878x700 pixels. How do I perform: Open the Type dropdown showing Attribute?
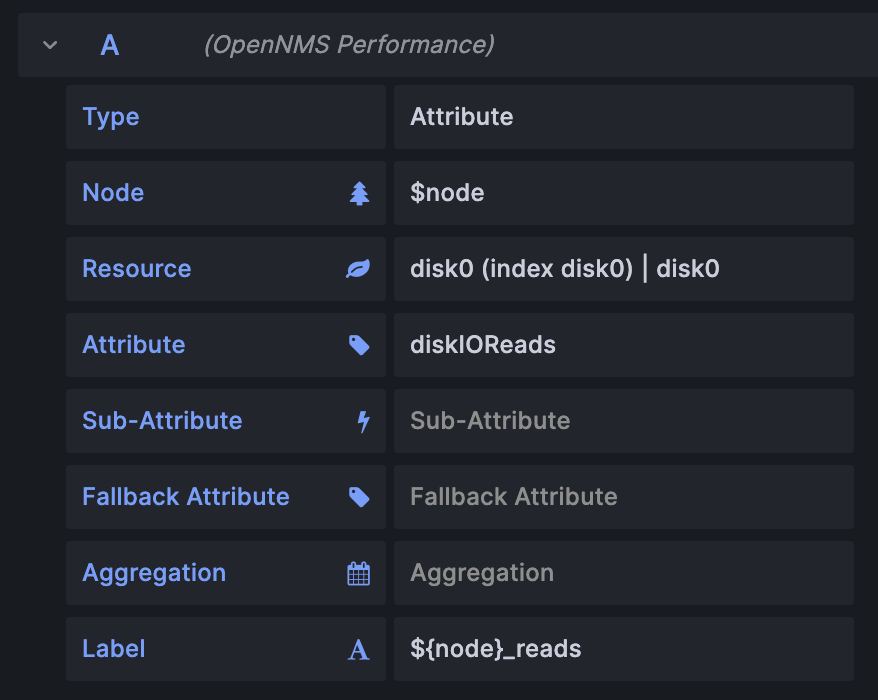tap(624, 116)
